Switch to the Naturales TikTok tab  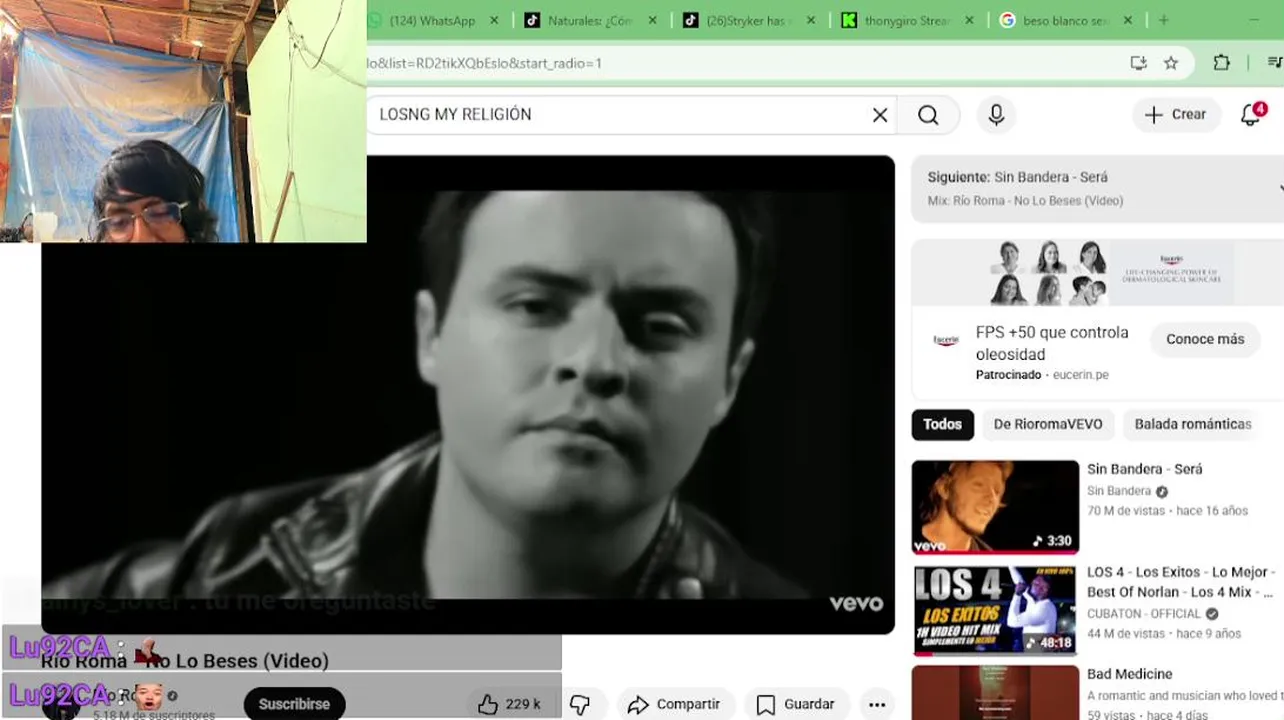pyautogui.click(x=590, y=20)
